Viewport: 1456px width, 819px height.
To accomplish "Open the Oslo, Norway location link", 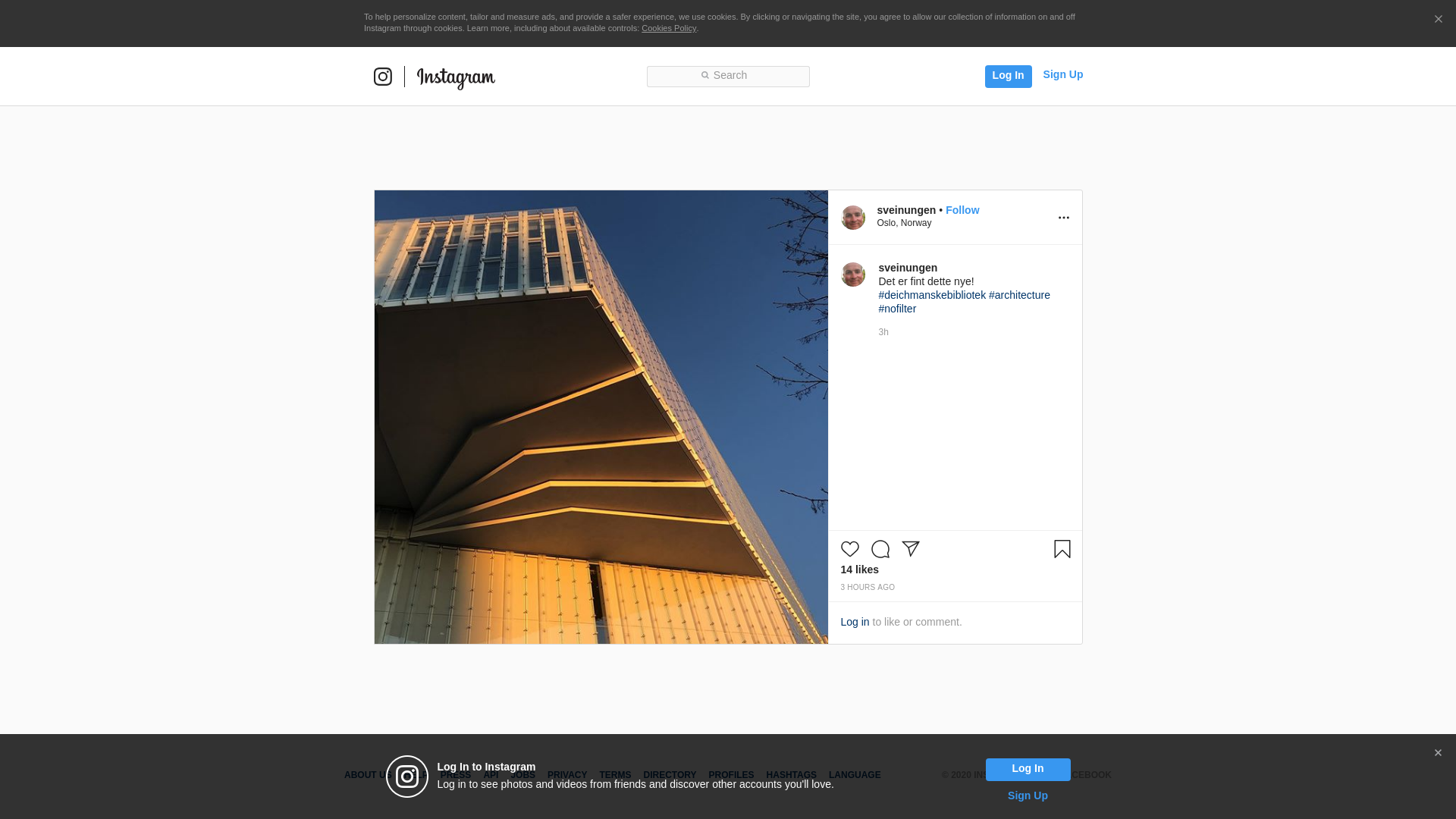I will coord(904,223).
